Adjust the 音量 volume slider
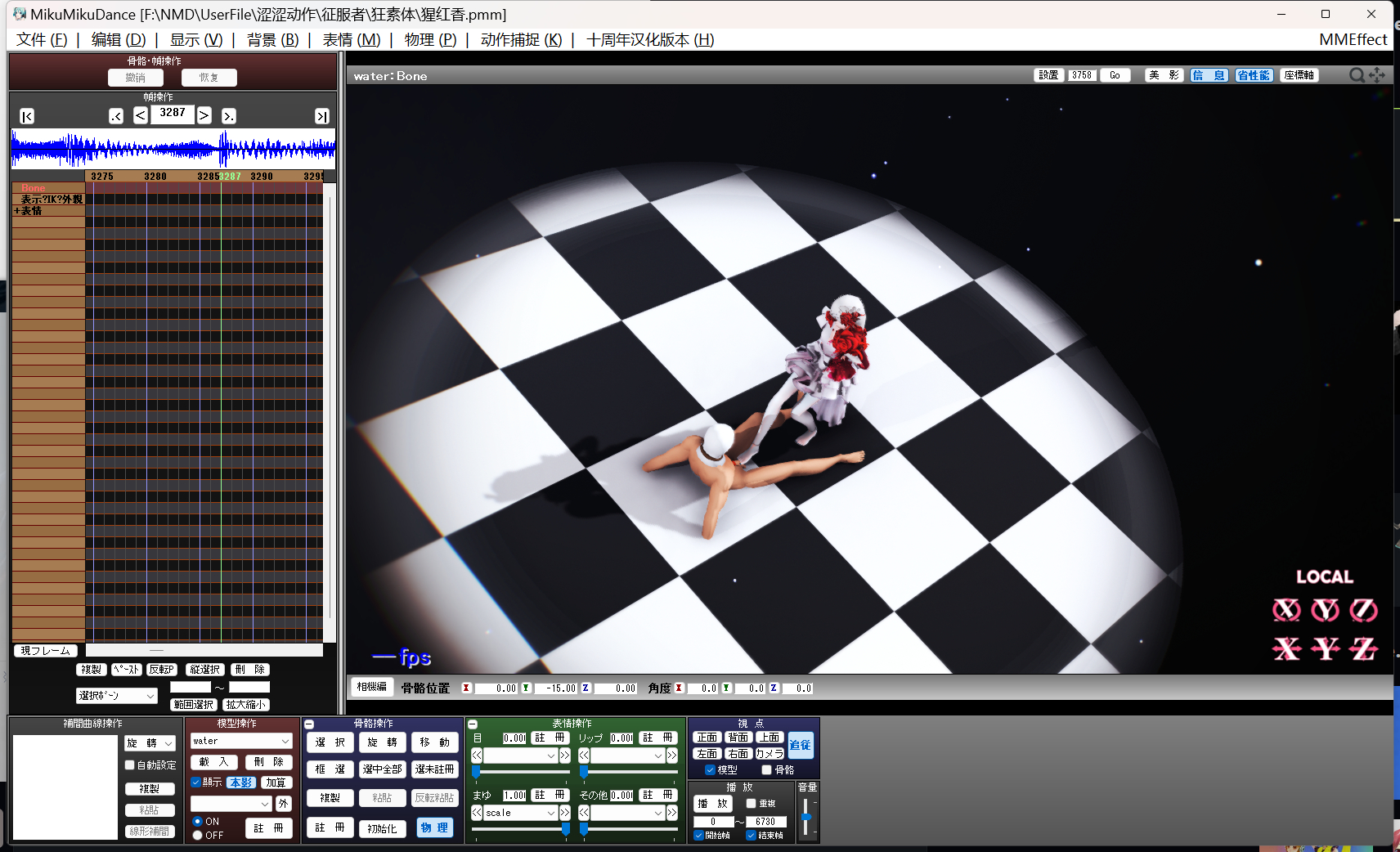Screen dimensions: 1400x852 pyautogui.click(x=806, y=817)
